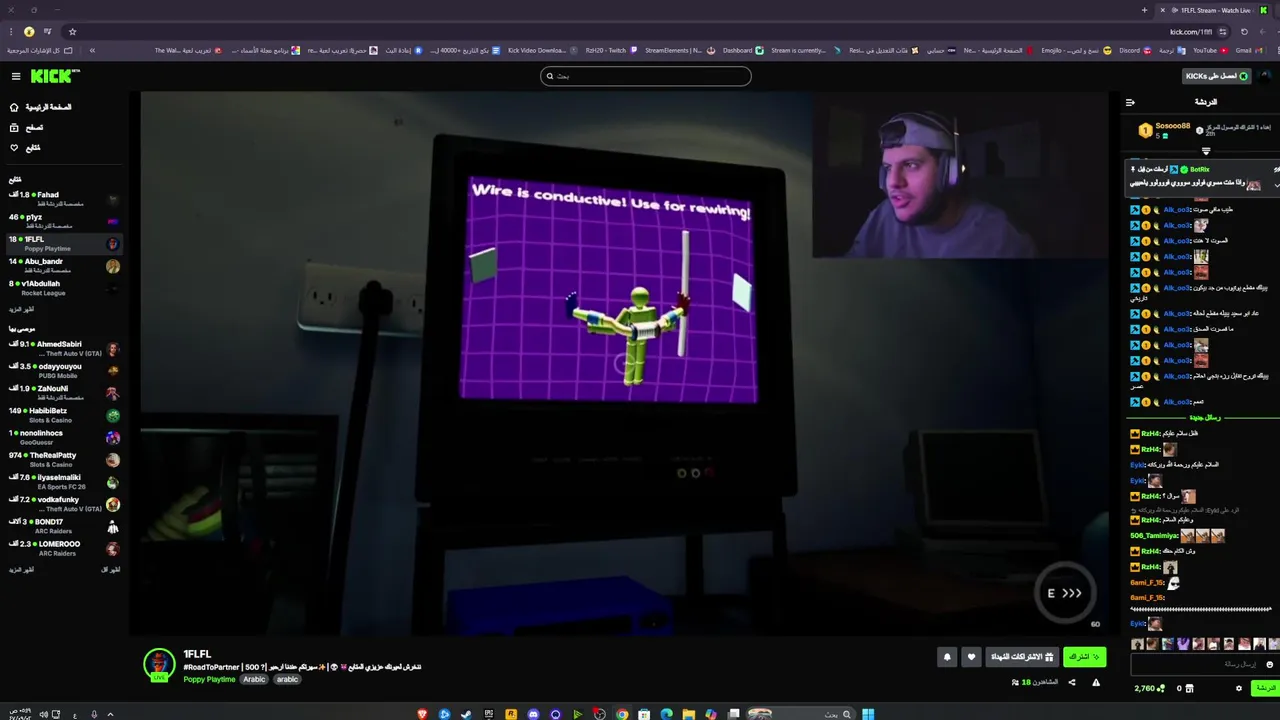The image size is (1280, 720).
Task: Focus the Kick search field
Action: 646,76
